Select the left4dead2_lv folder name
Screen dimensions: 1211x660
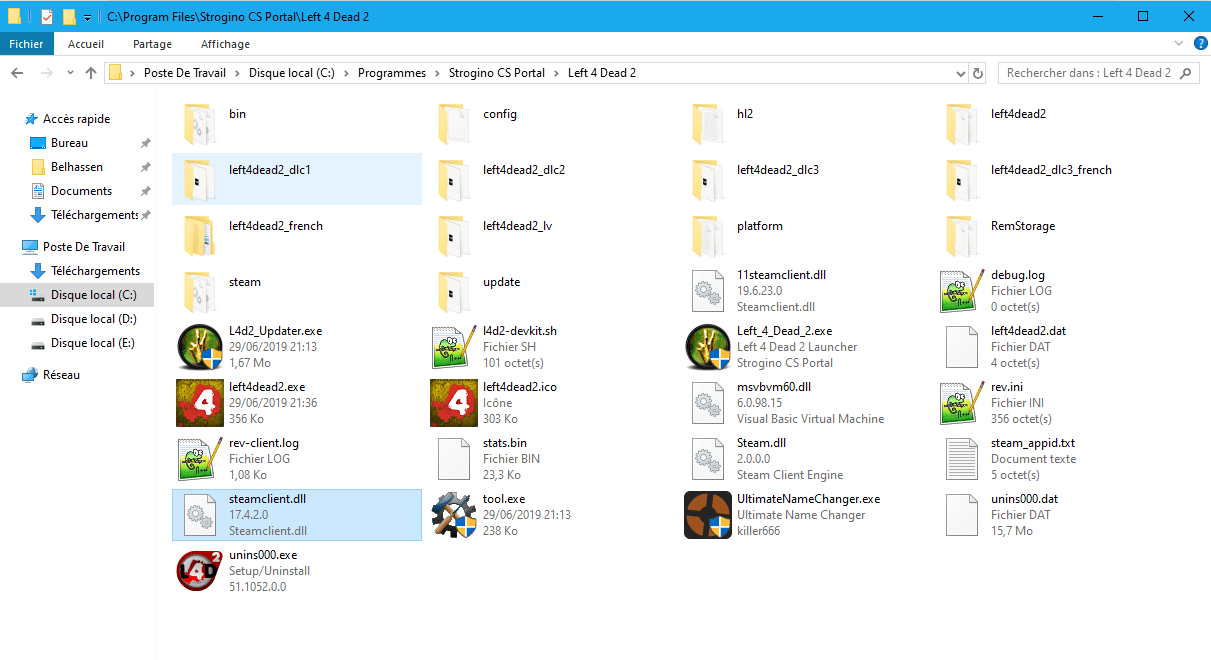517,226
